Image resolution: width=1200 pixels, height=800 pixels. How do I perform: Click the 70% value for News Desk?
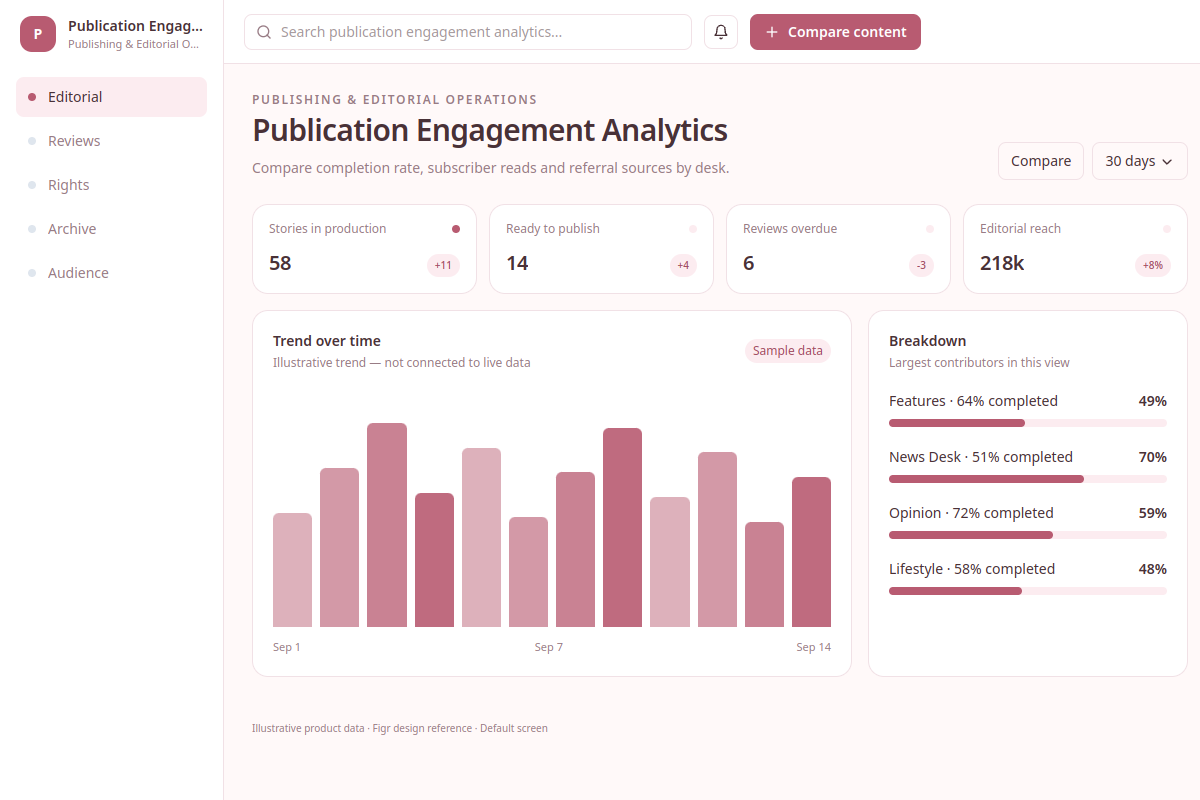click(1152, 457)
